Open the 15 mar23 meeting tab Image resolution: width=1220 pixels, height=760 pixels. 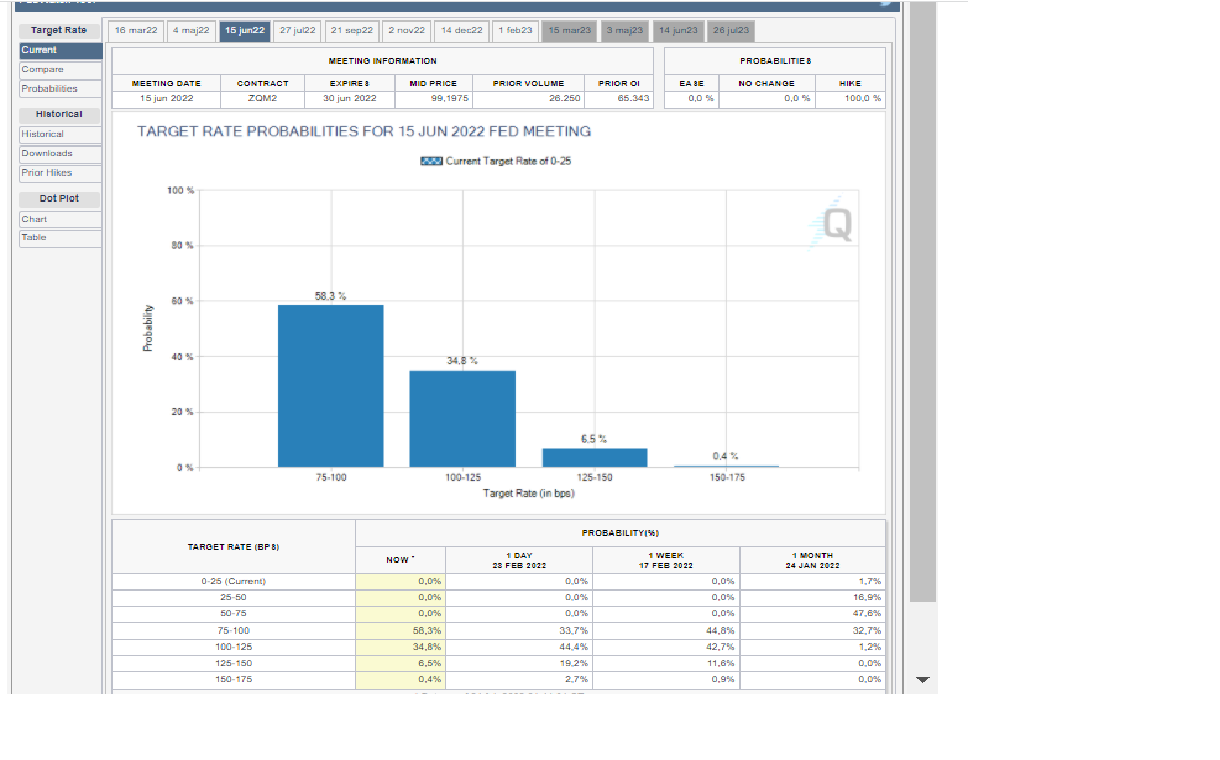(x=570, y=31)
